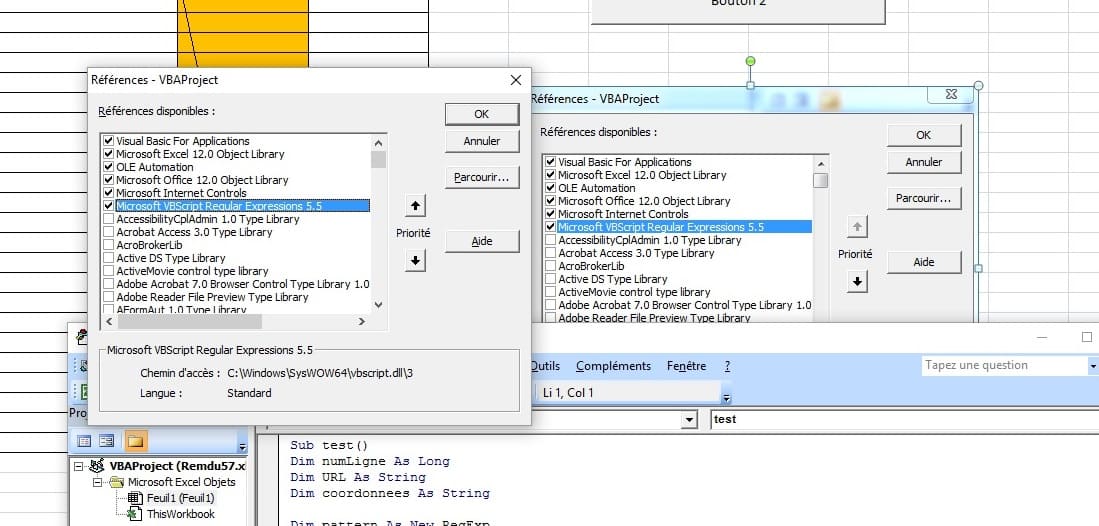The width and height of the screenshot is (1099, 526).
Task: Click Priorité up arrow in front dialog
Action: (x=416, y=206)
